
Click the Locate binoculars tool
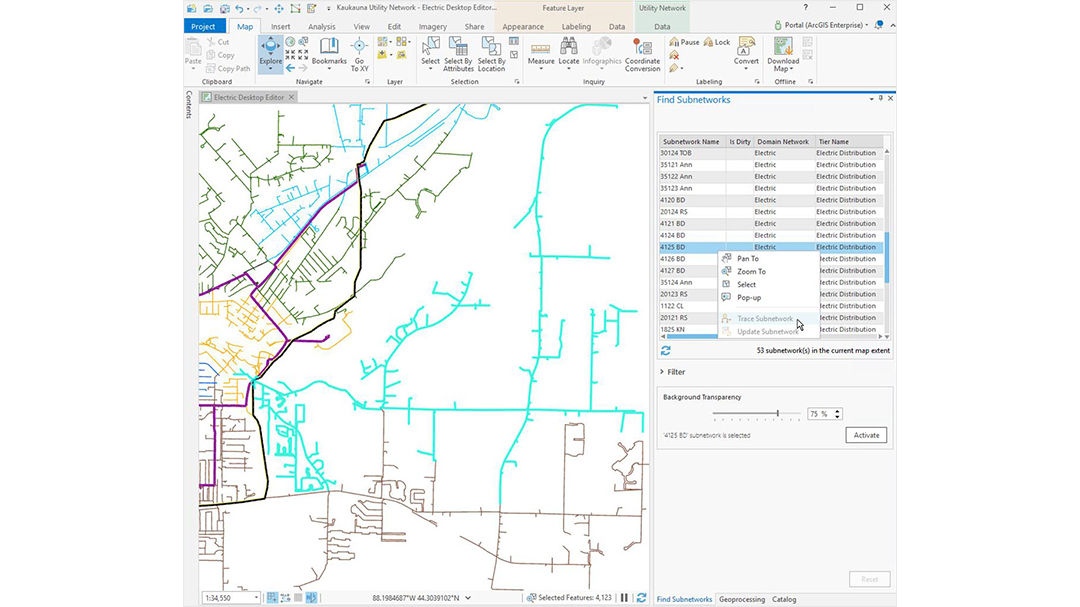568,53
